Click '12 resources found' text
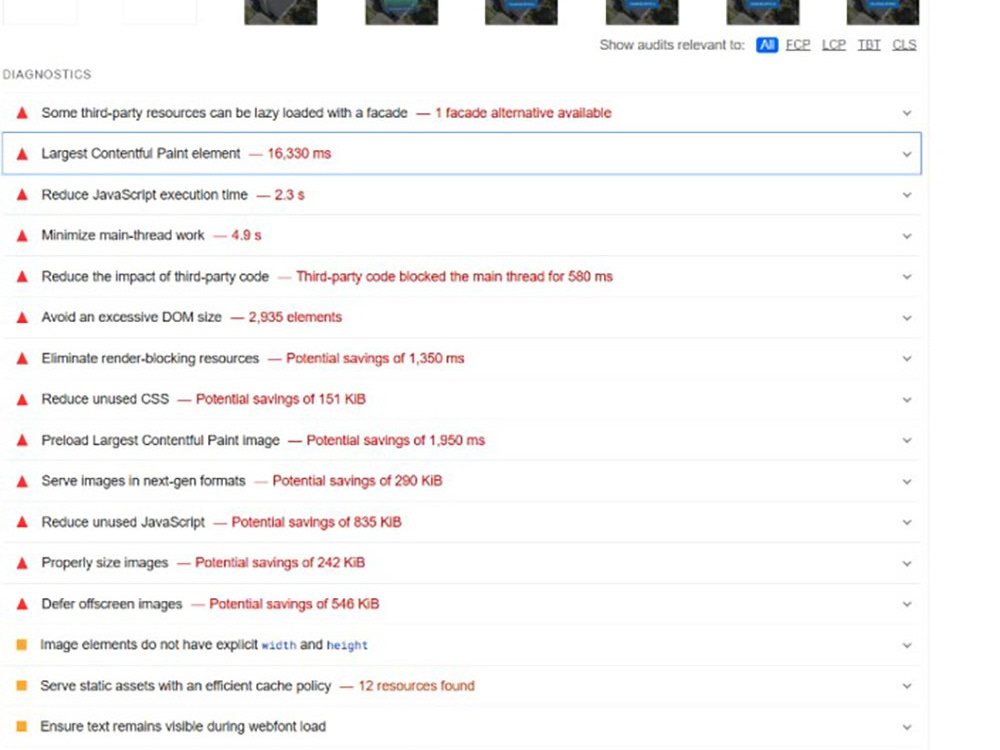 (416, 686)
